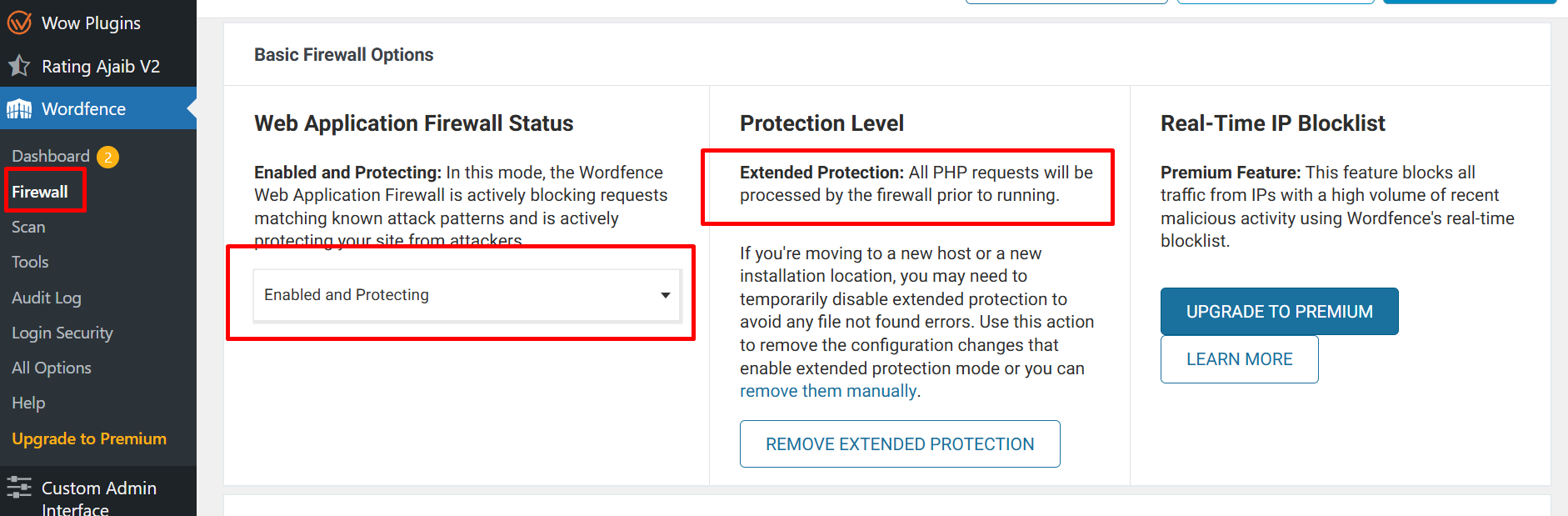Click the Custom Admin Interface sliders icon
Viewport: 1568px width, 516px height.
19,488
